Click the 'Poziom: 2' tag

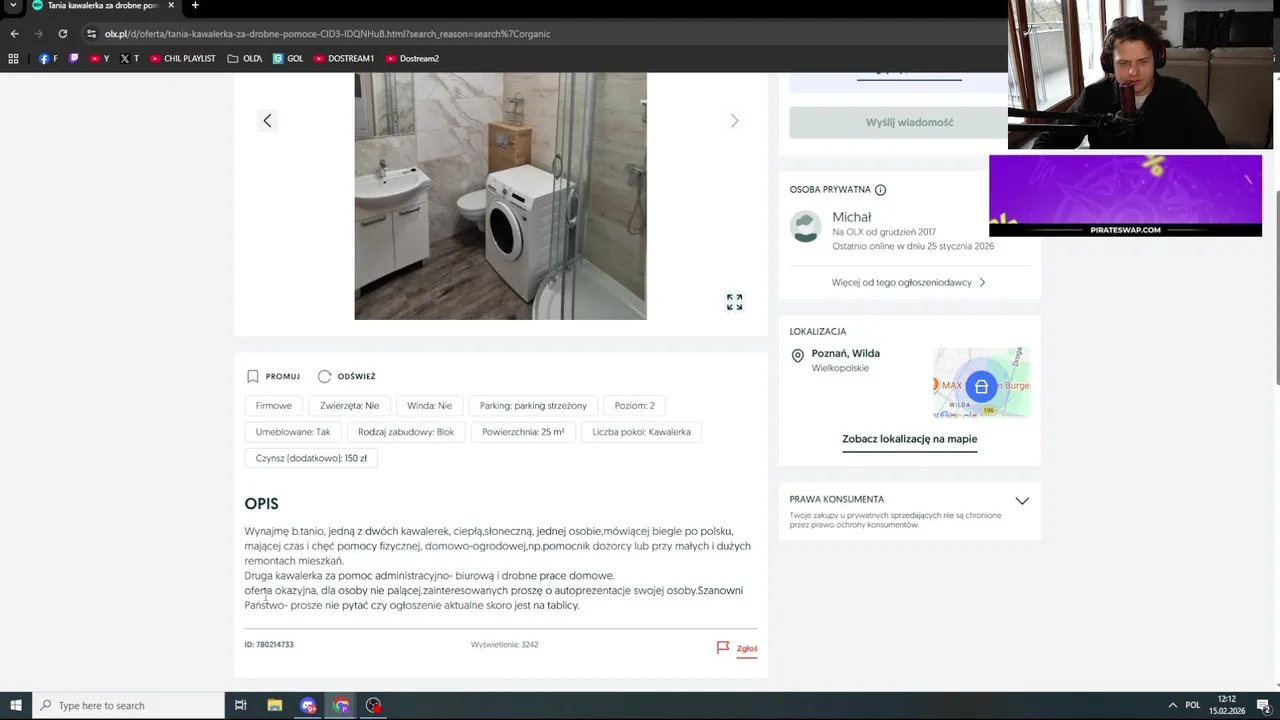pos(635,405)
